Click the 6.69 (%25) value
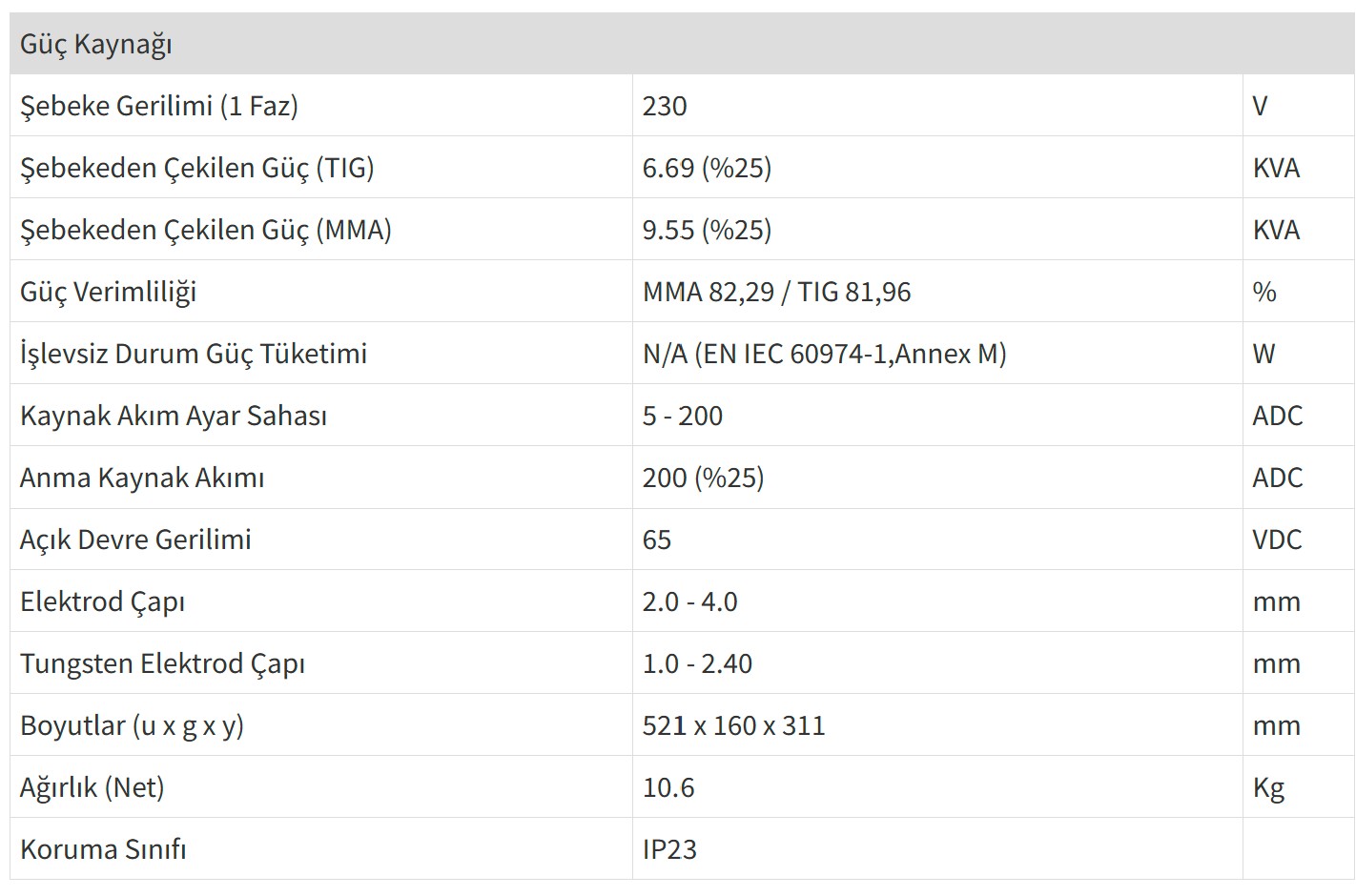The width and height of the screenshot is (1356, 896). pos(707,168)
